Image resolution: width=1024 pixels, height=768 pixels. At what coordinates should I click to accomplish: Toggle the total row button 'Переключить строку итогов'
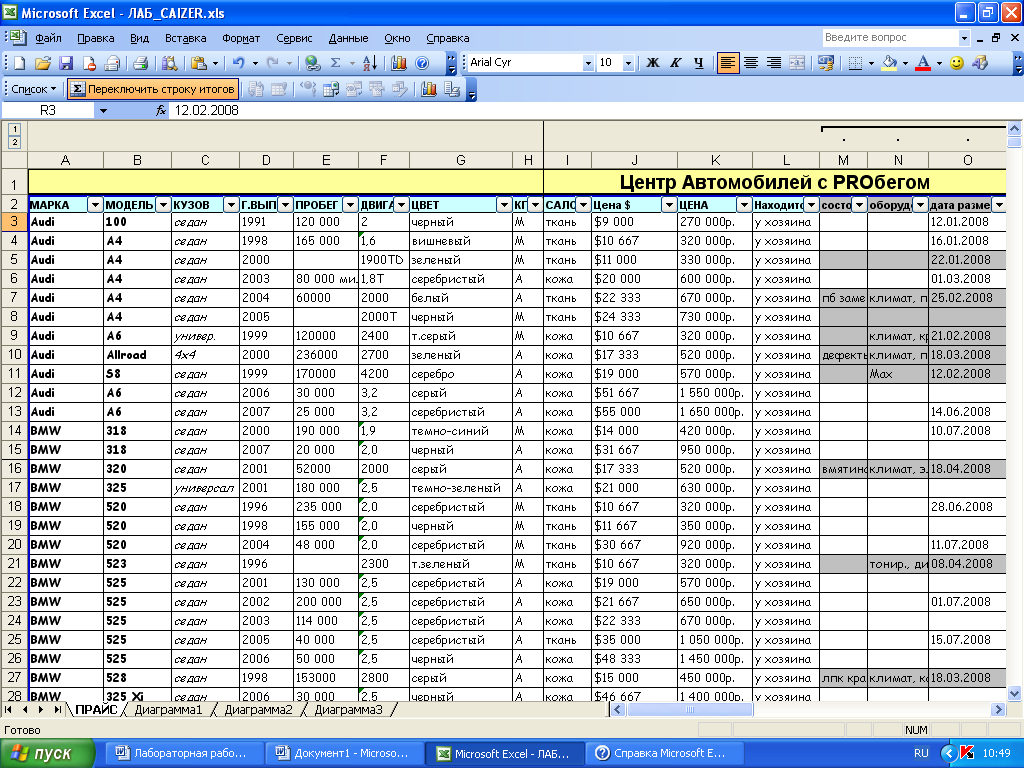(153, 89)
